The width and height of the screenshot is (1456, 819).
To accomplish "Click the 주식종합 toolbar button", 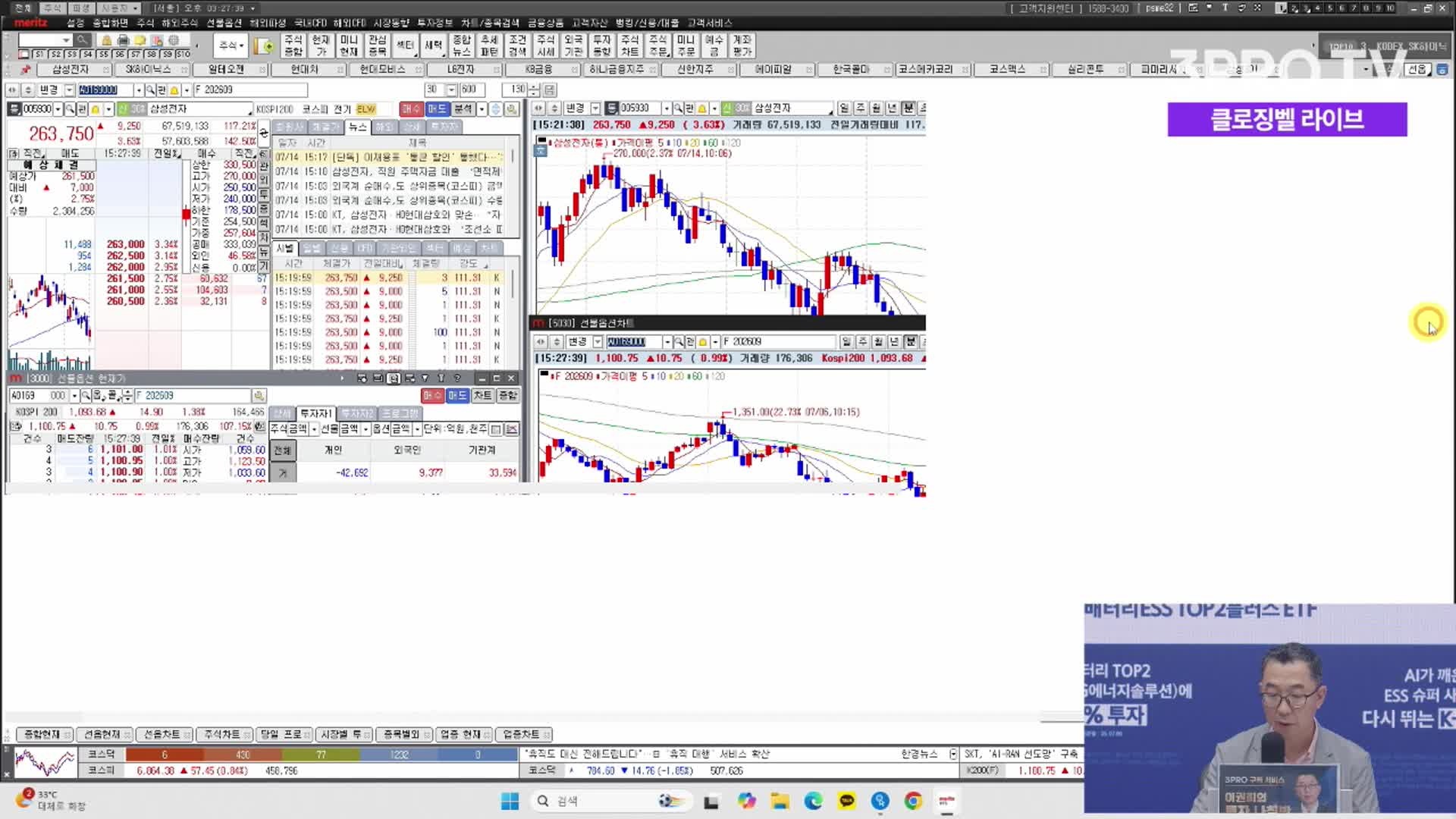I will 293,45.
